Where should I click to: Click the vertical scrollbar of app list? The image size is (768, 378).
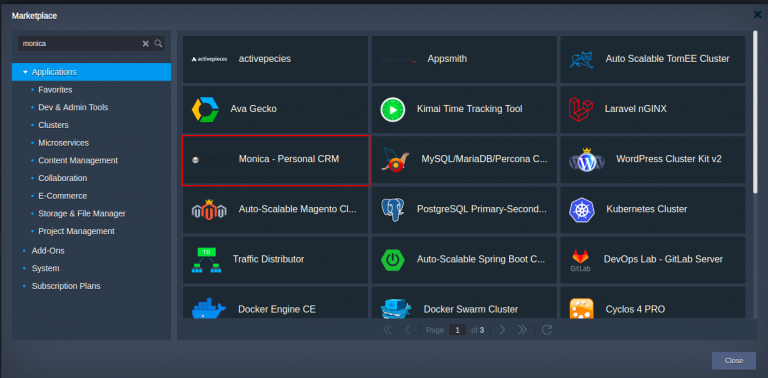tap(756, 113)
